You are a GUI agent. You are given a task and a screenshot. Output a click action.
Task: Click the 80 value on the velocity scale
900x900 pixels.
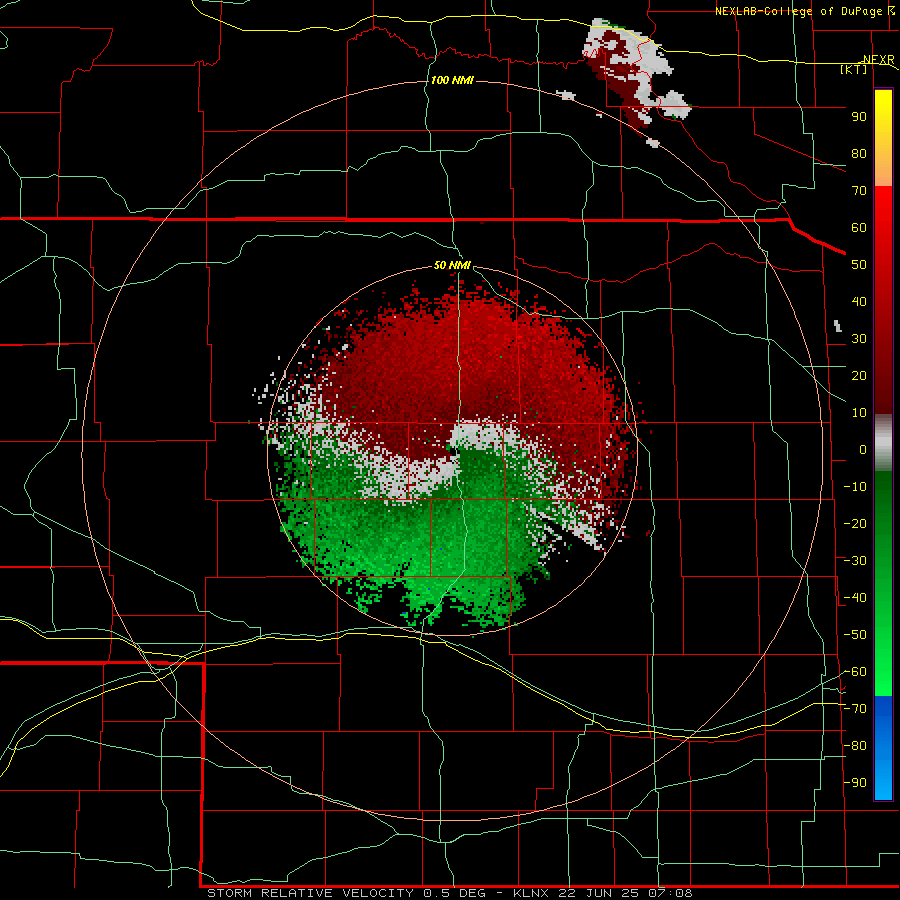point(859,154)
